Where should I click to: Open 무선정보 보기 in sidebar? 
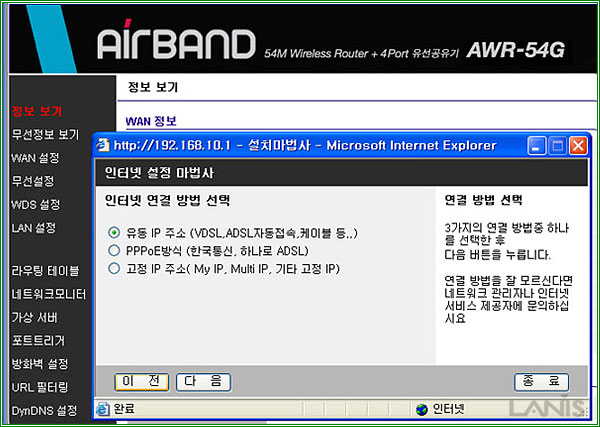pos(45,134)
